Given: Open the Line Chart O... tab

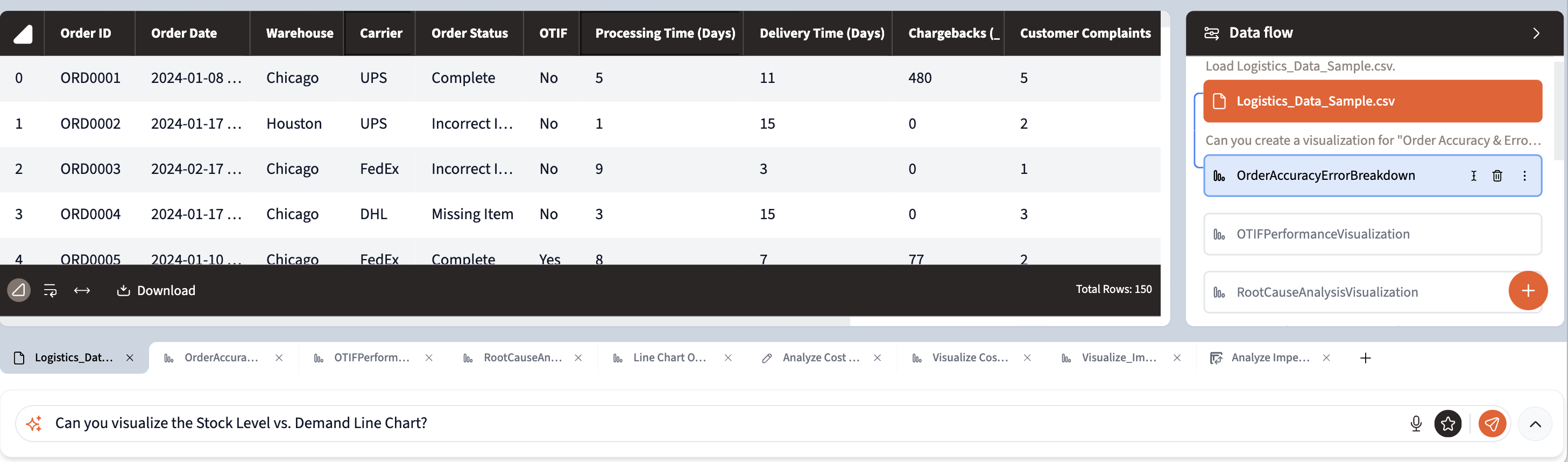Looking at the screenshot, I should tap(669, 358).
